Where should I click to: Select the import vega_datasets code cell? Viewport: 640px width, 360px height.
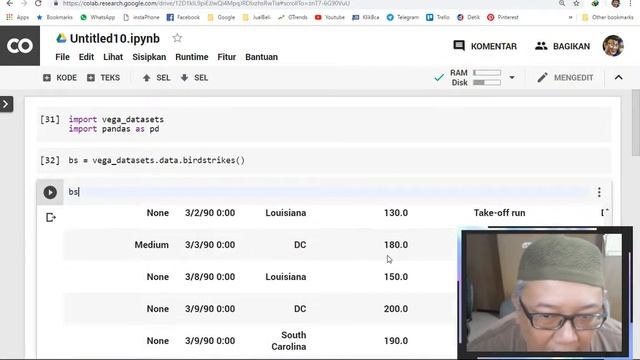tap(324, 124)
